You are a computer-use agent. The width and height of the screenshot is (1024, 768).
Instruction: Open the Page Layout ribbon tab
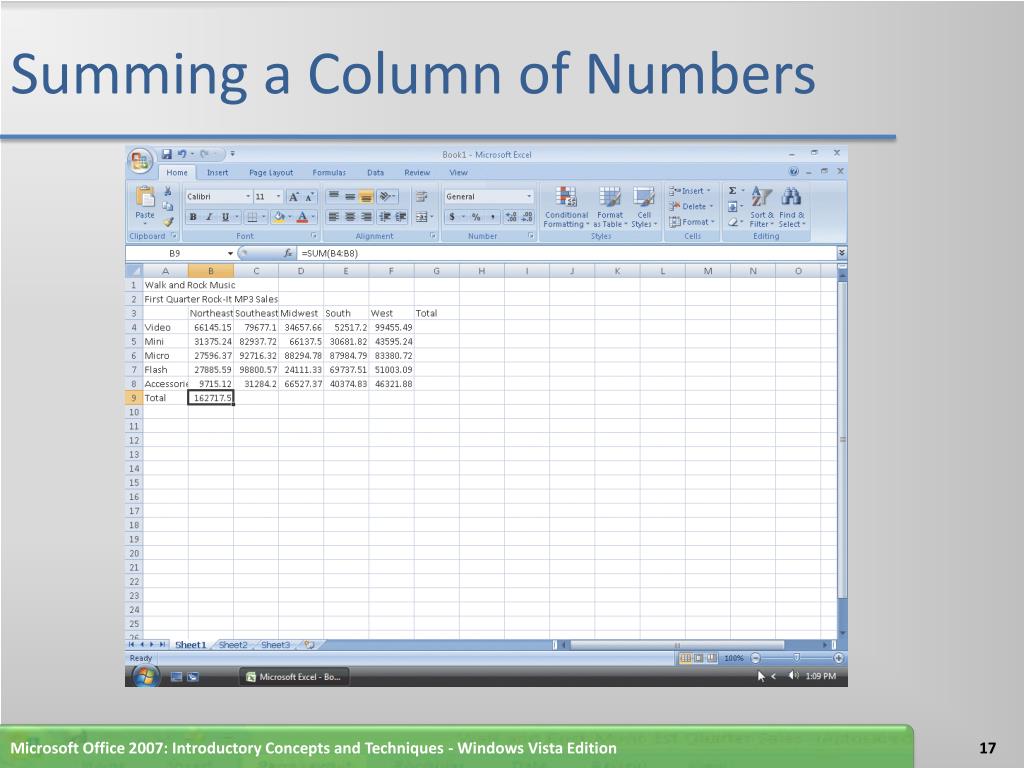click(271, 172)
